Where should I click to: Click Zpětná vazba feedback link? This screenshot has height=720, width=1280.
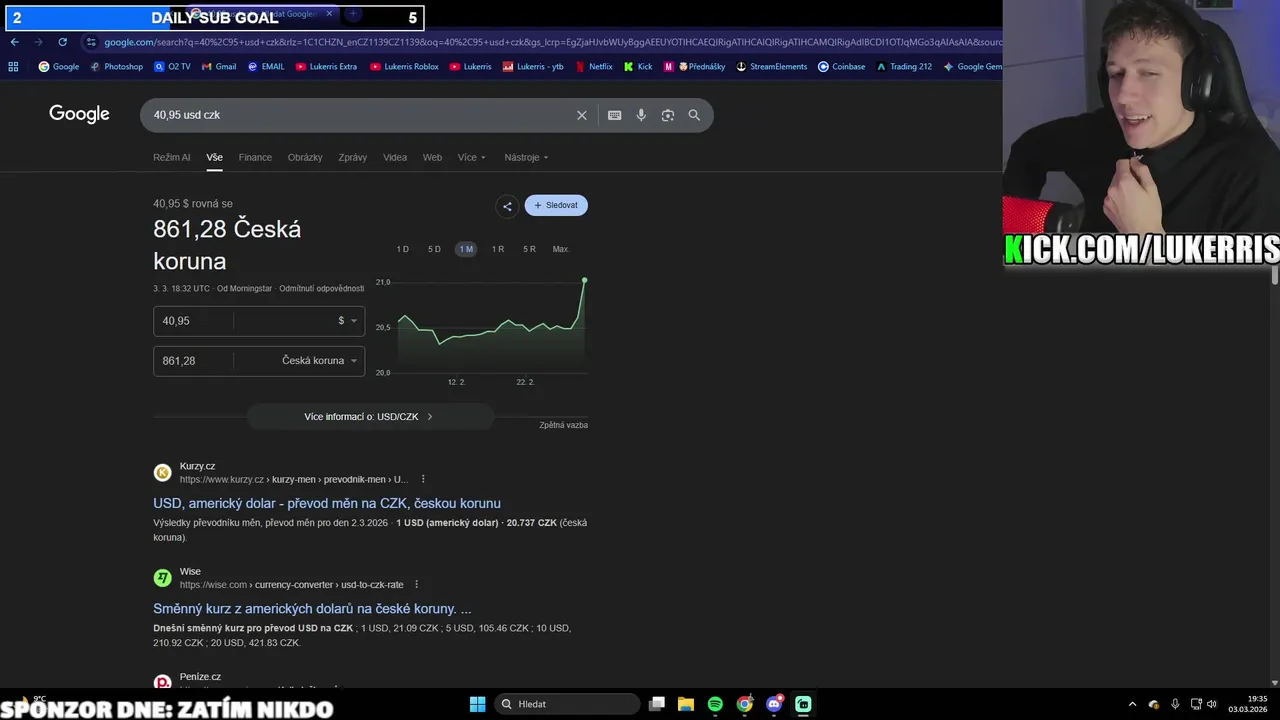(563, 425)
